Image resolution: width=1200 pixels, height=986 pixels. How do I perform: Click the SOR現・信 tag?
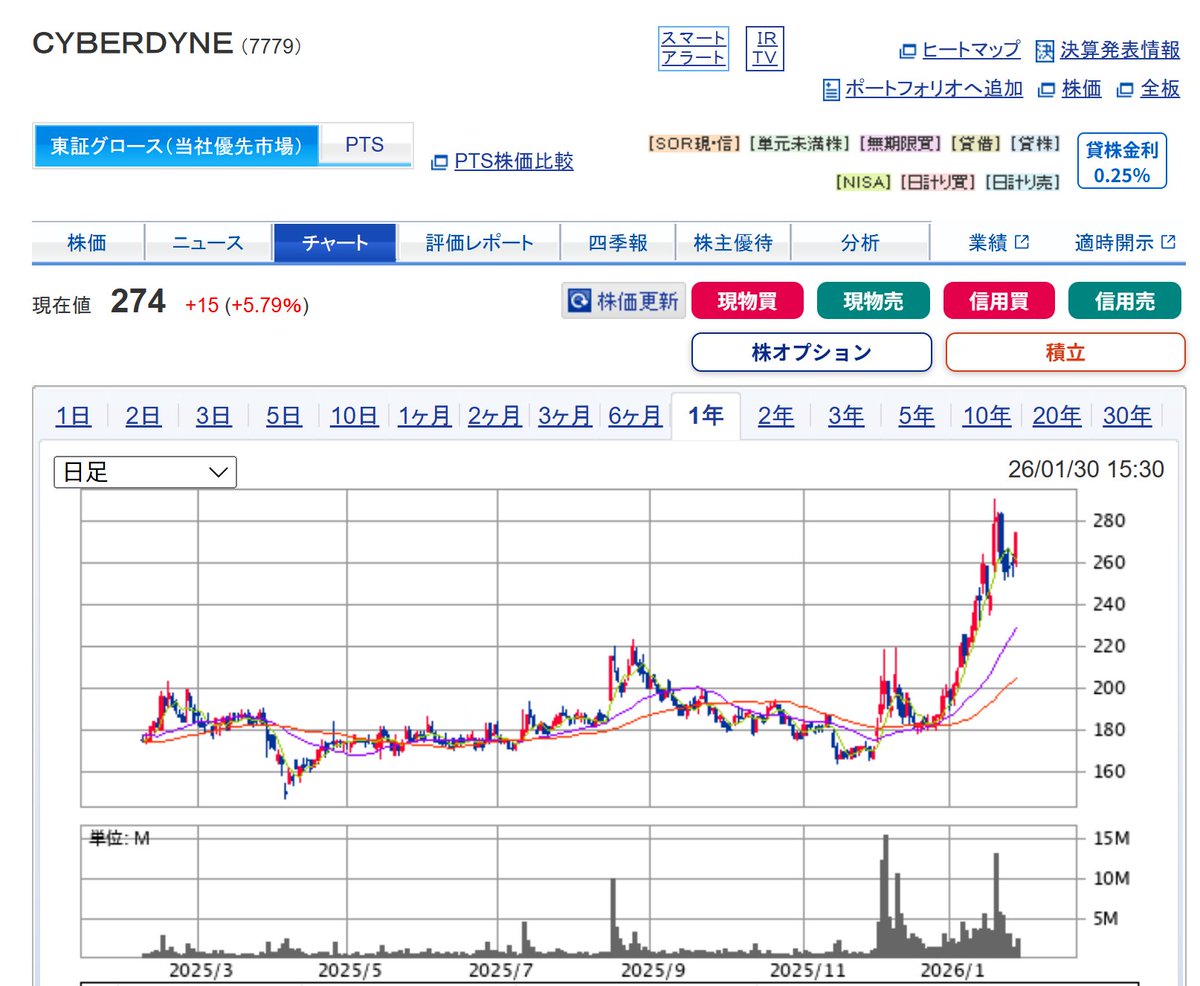(x=694, y=144)
